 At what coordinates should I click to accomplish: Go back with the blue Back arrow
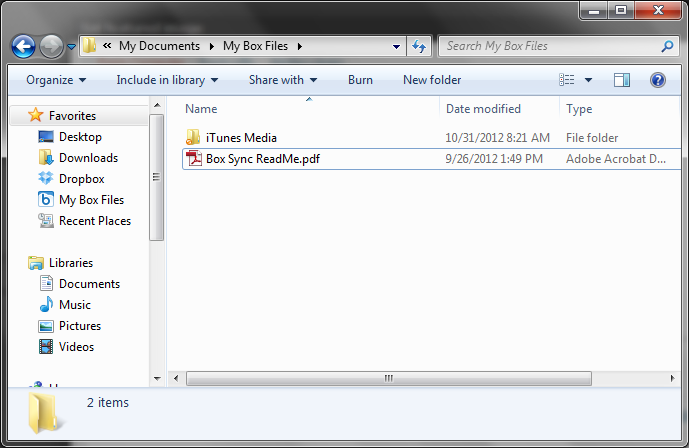click(23, 46)
